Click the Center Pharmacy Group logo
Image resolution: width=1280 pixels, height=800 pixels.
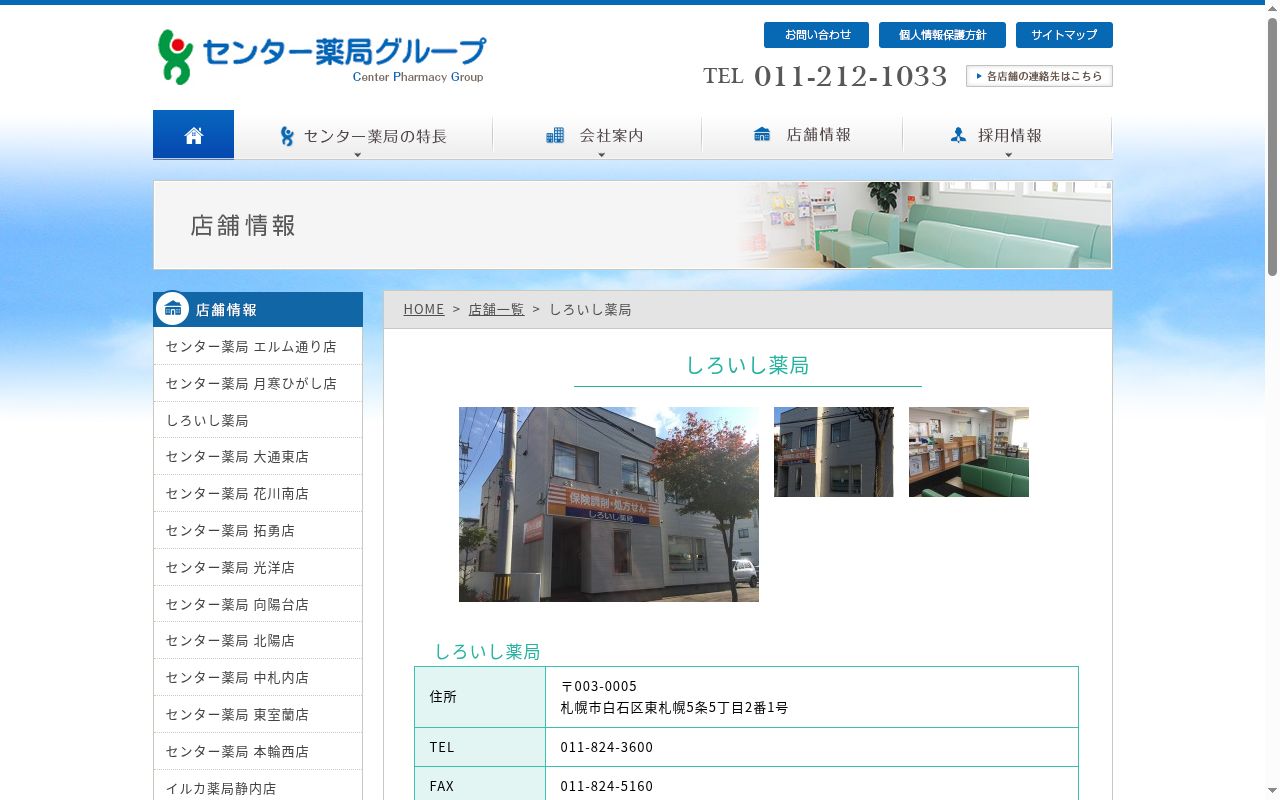(x=321, y=57)
